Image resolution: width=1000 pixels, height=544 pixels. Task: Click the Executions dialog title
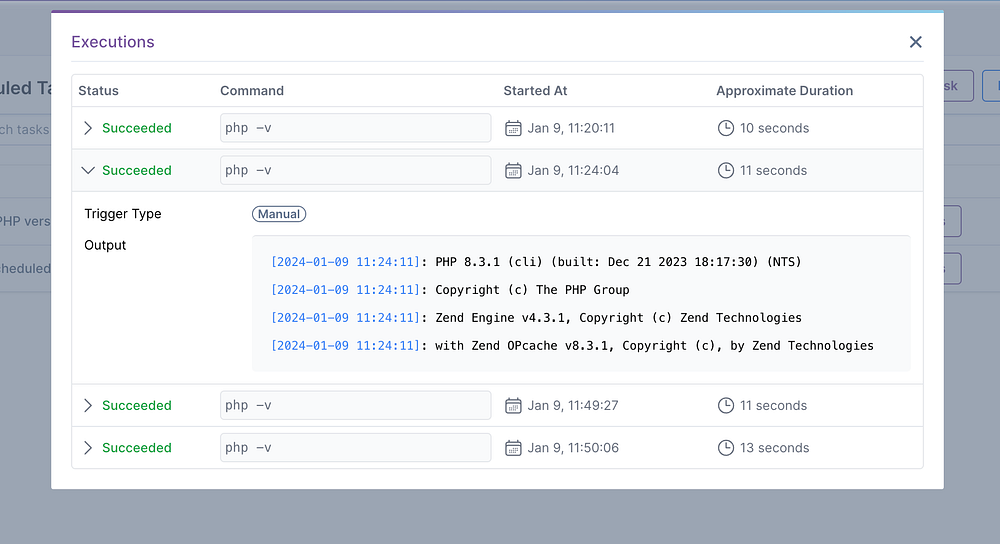click(x=113, y=42)
